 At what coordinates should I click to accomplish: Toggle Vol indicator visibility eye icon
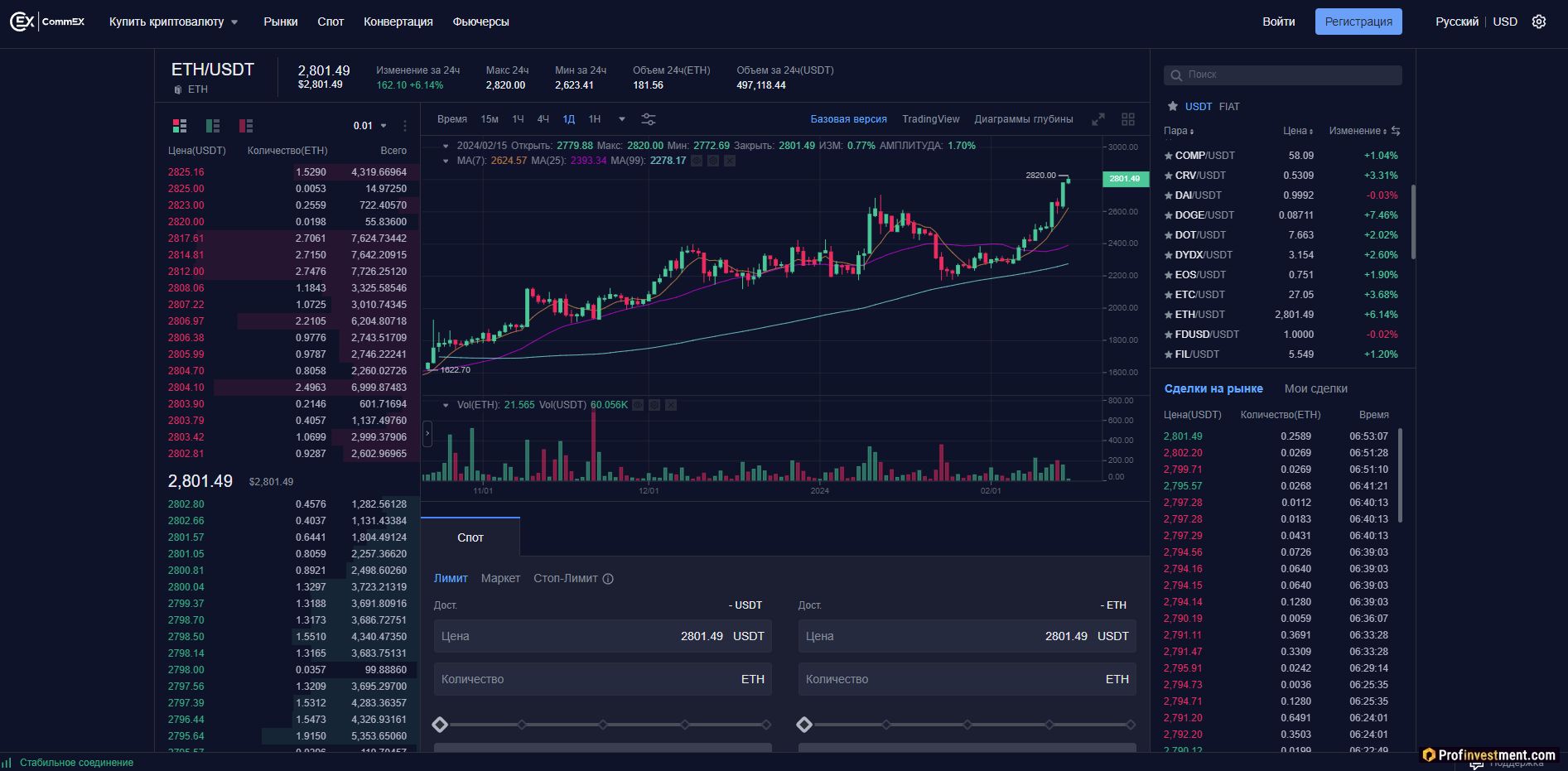point(638,405)
